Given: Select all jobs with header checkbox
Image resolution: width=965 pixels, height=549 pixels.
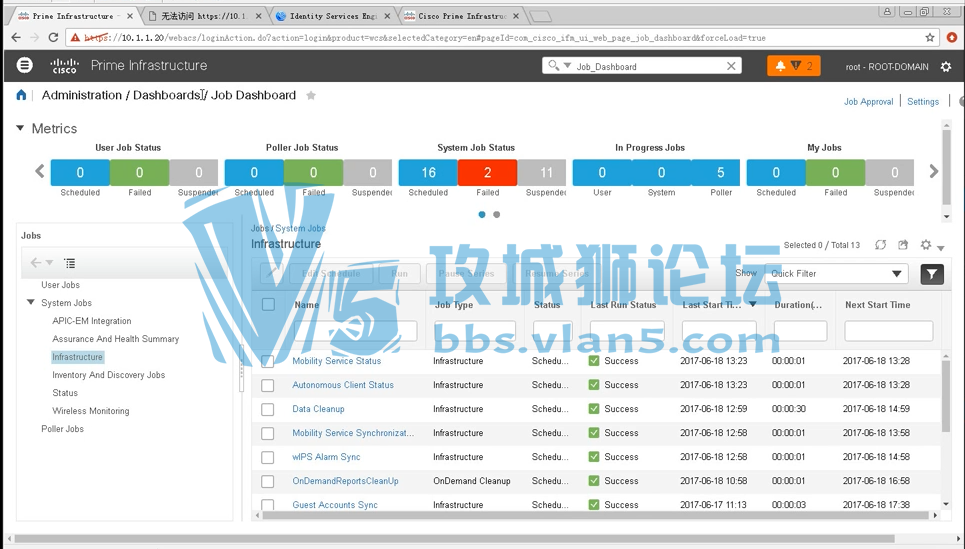Looking at the screenshot, I should tap(268, 305).
